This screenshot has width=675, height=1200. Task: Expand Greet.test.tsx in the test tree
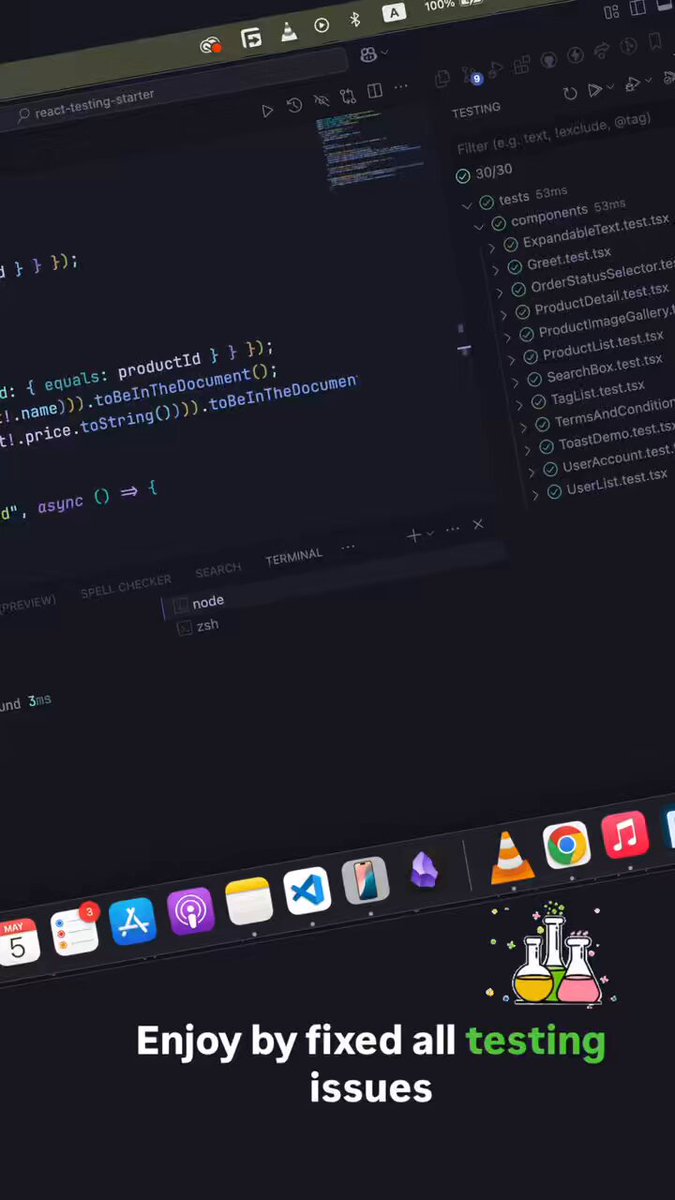tap(495, 269)
